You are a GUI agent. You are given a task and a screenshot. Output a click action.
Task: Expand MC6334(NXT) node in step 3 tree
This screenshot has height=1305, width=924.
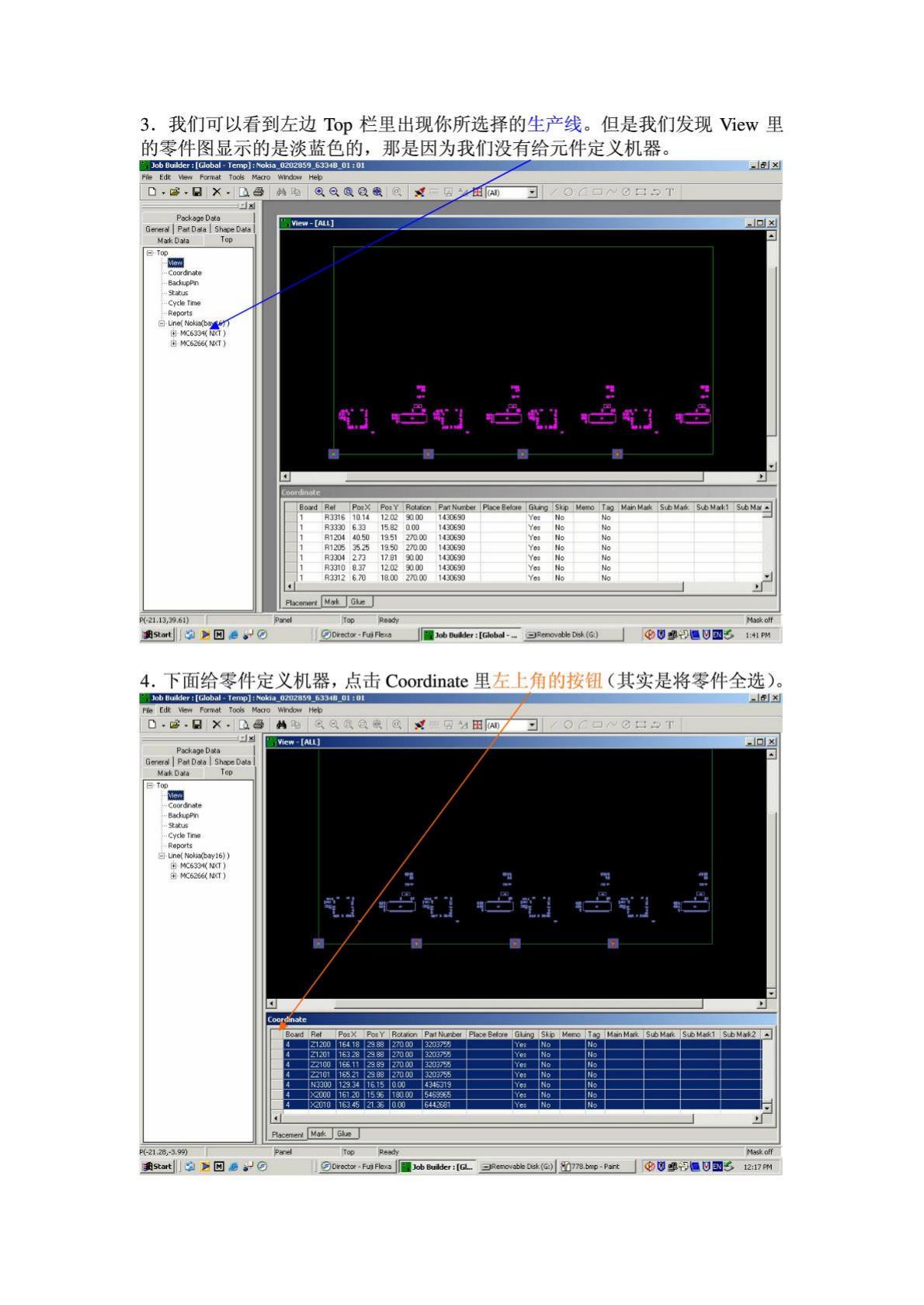(x=174, y=333)
